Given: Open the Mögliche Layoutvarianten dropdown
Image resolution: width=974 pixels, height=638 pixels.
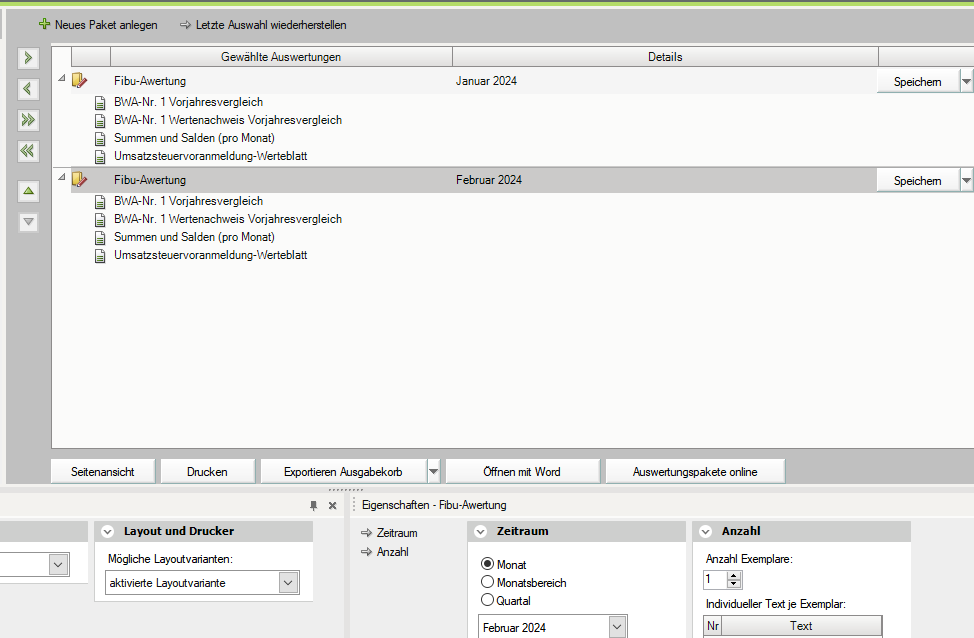Looking at the screenshot, I should [288, 583].
